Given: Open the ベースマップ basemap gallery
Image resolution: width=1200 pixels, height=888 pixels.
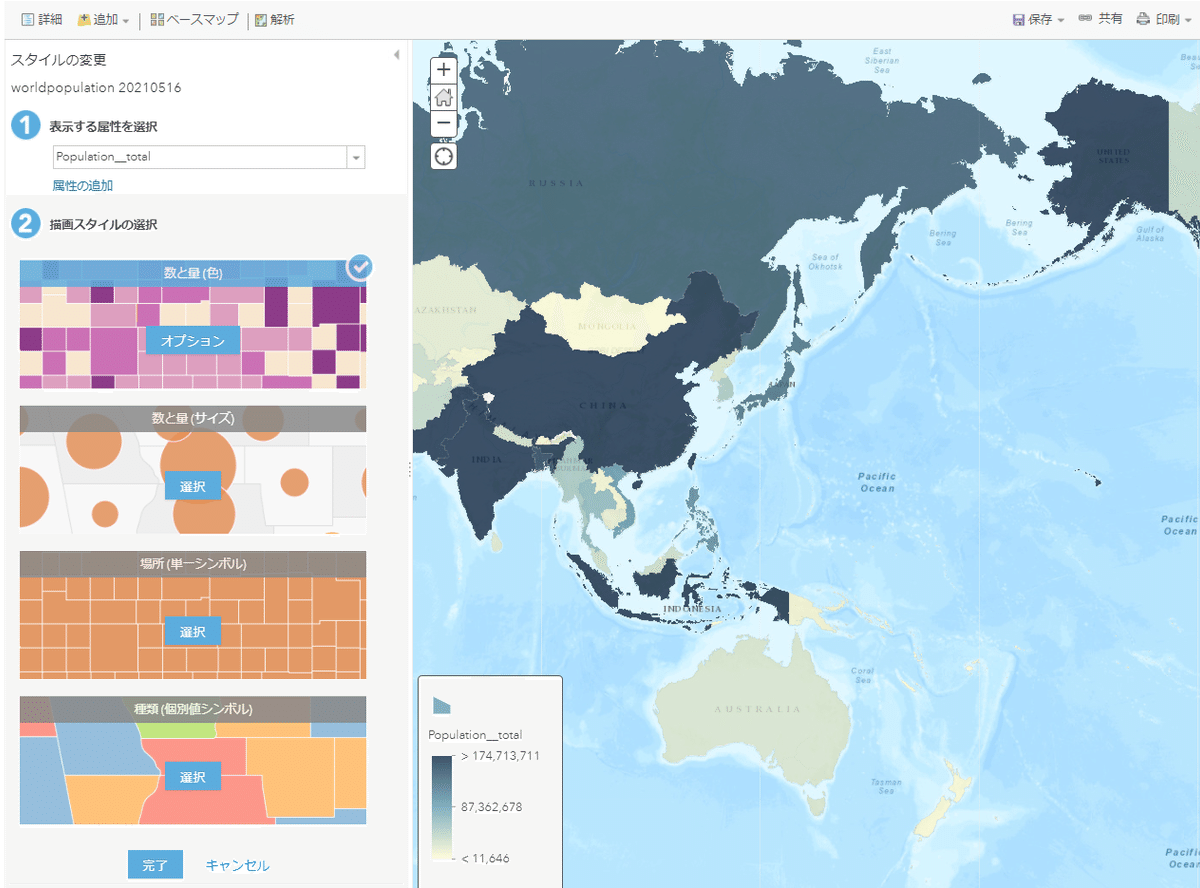Looking at the screenshot, I should [194, 19].
